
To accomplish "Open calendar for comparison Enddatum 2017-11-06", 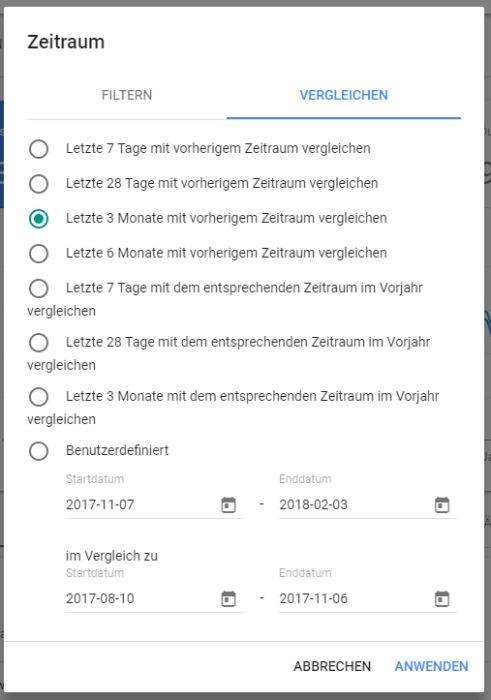I will [442, 599].
